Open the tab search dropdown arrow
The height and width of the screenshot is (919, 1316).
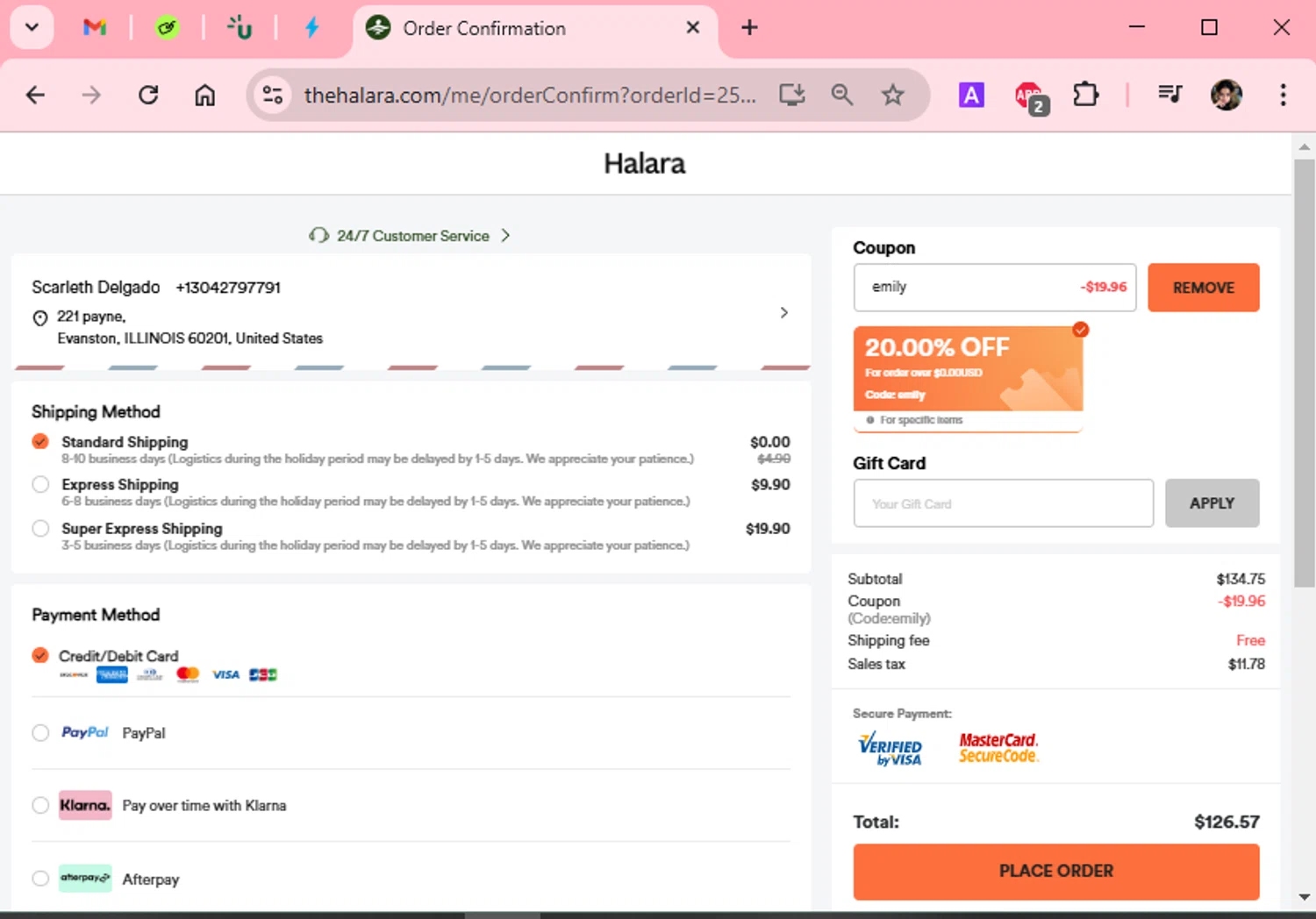(32, 27)
